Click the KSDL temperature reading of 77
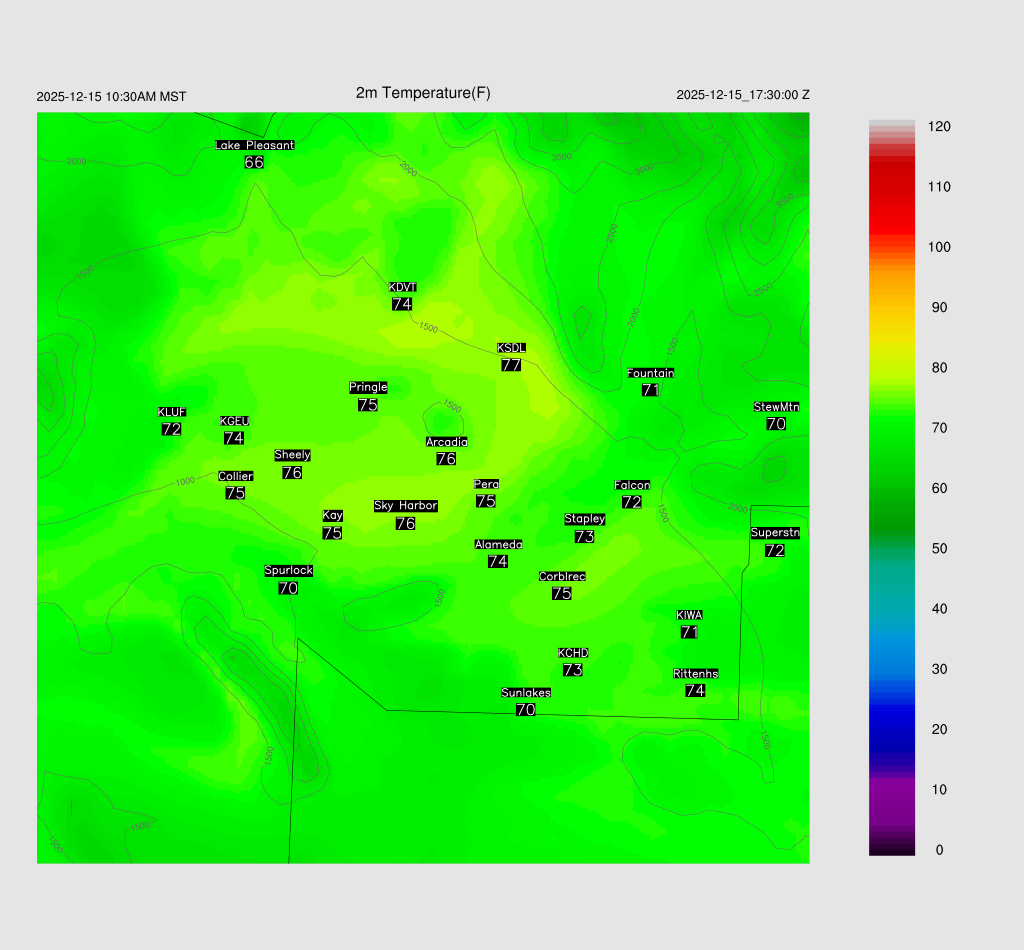 pos(511,365)
